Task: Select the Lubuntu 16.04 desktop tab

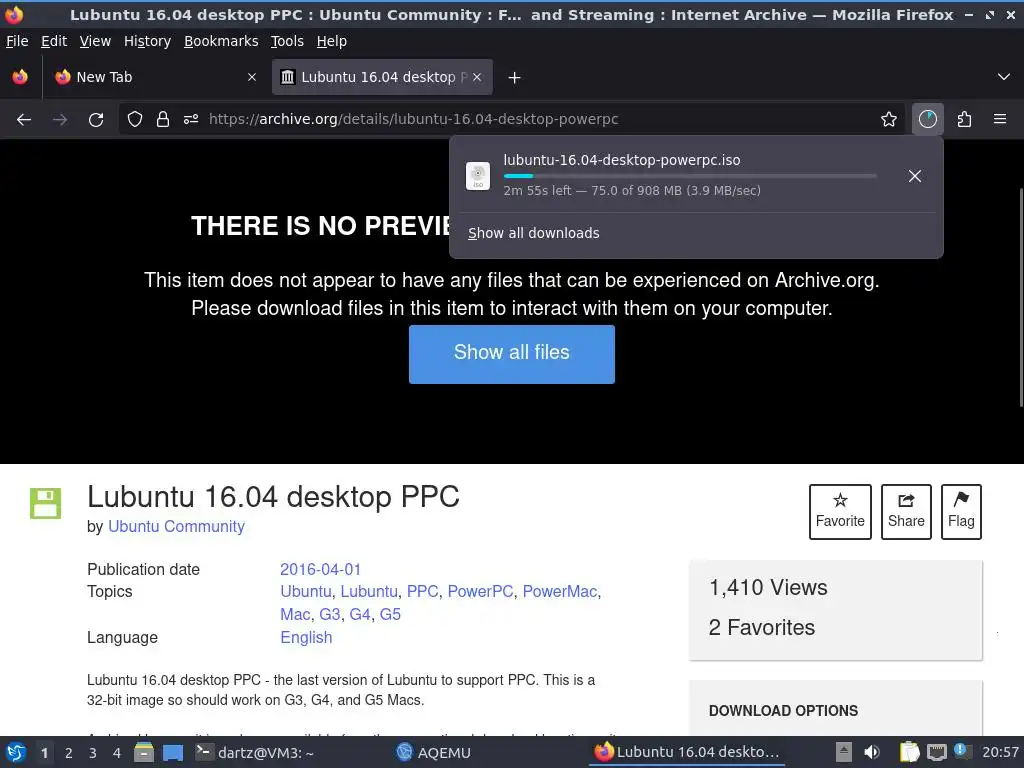Action: tap(382, 77)
